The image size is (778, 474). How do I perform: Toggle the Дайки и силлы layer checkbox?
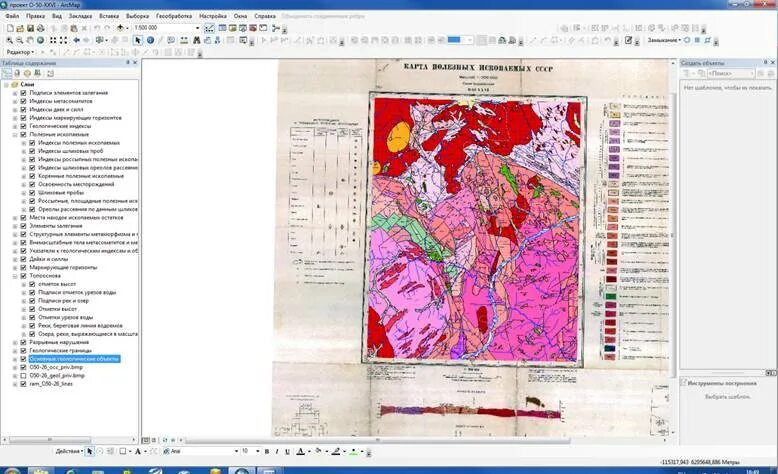tap(23, 259)
